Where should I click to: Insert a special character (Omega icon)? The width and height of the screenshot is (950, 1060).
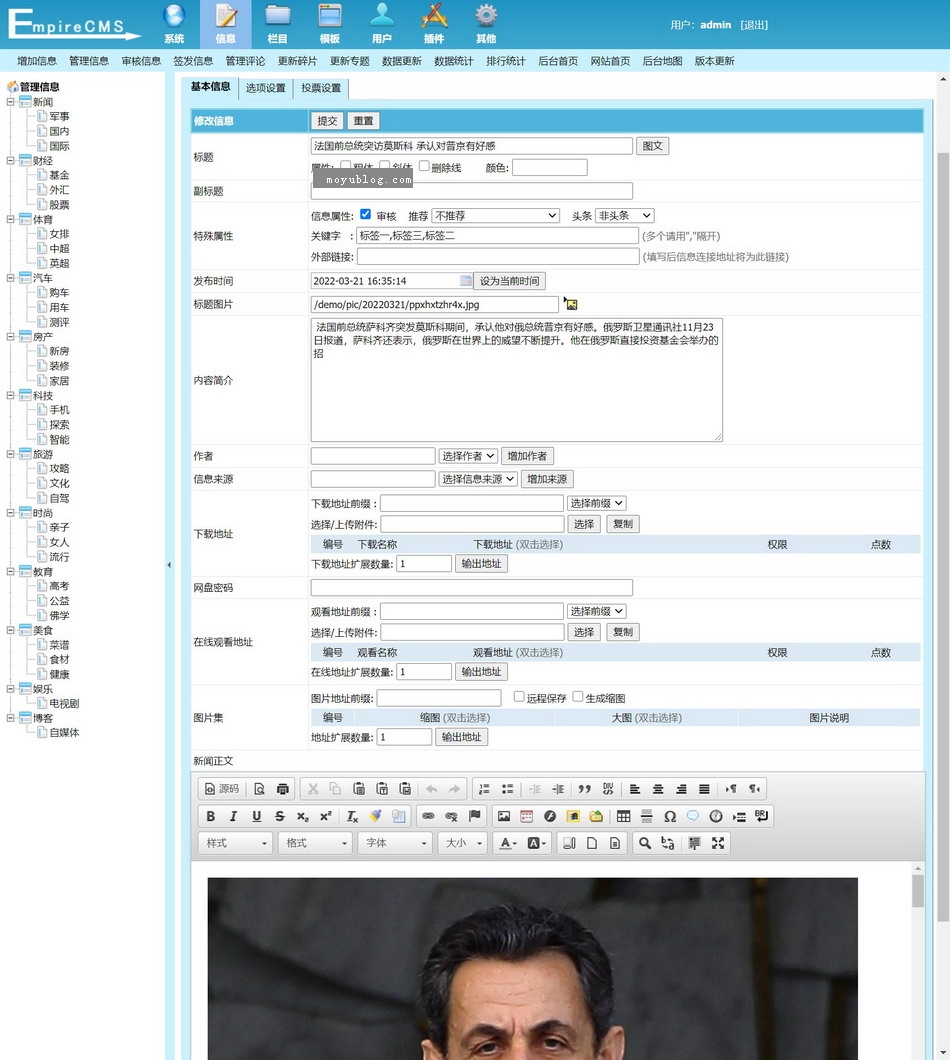tap(669, 816)
